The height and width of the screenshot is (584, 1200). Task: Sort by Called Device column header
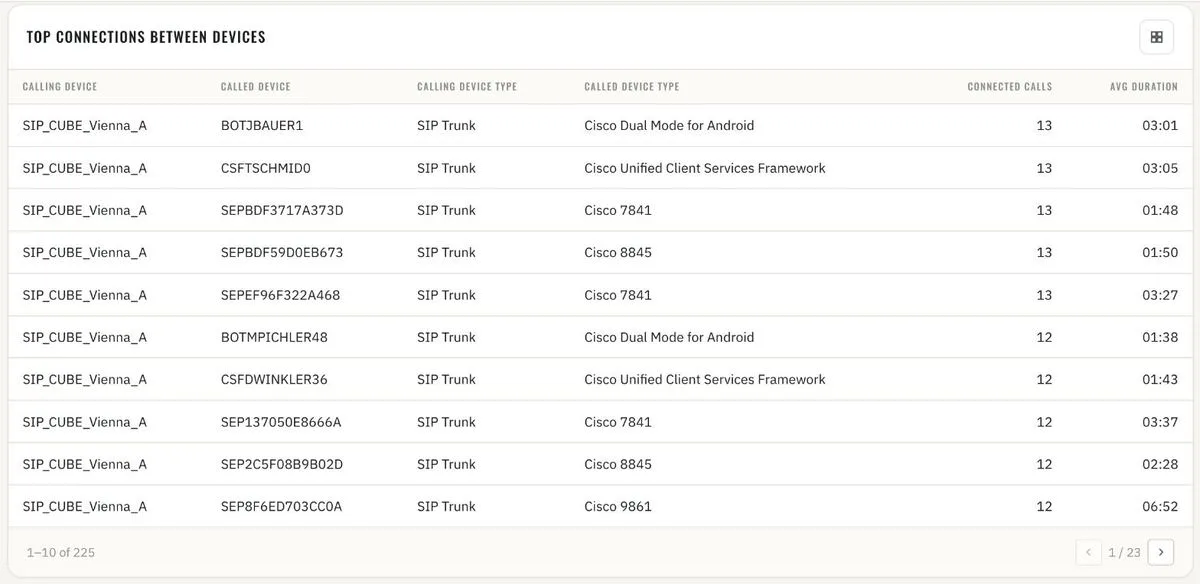click(x=256, y=87)
